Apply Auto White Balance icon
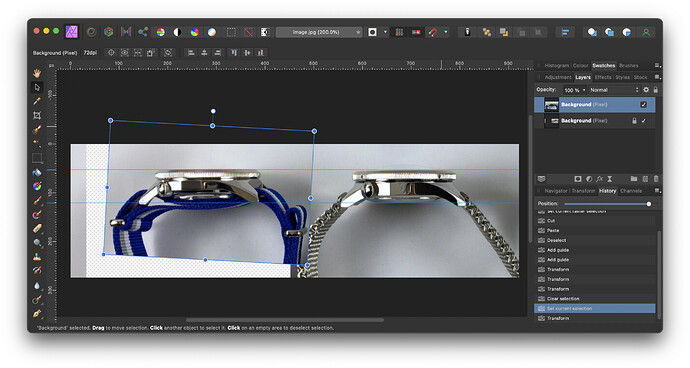Viewport: 690px width, 368px height. [212, 32]
